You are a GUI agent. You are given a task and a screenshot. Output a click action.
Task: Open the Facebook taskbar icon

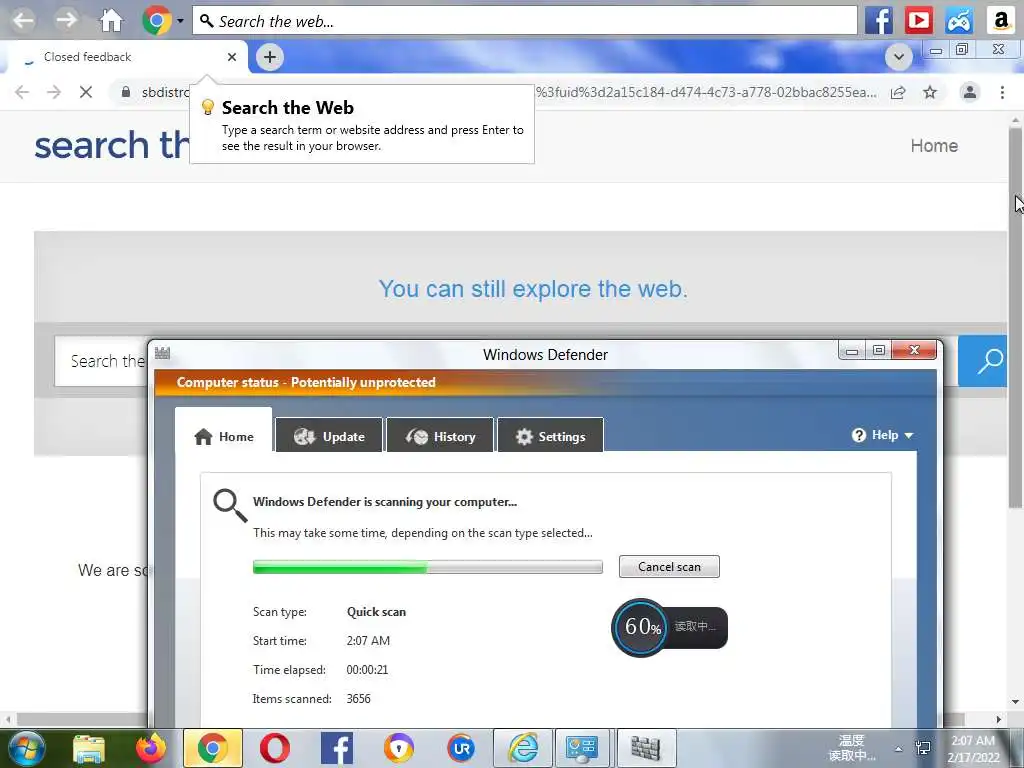(337, 748)
